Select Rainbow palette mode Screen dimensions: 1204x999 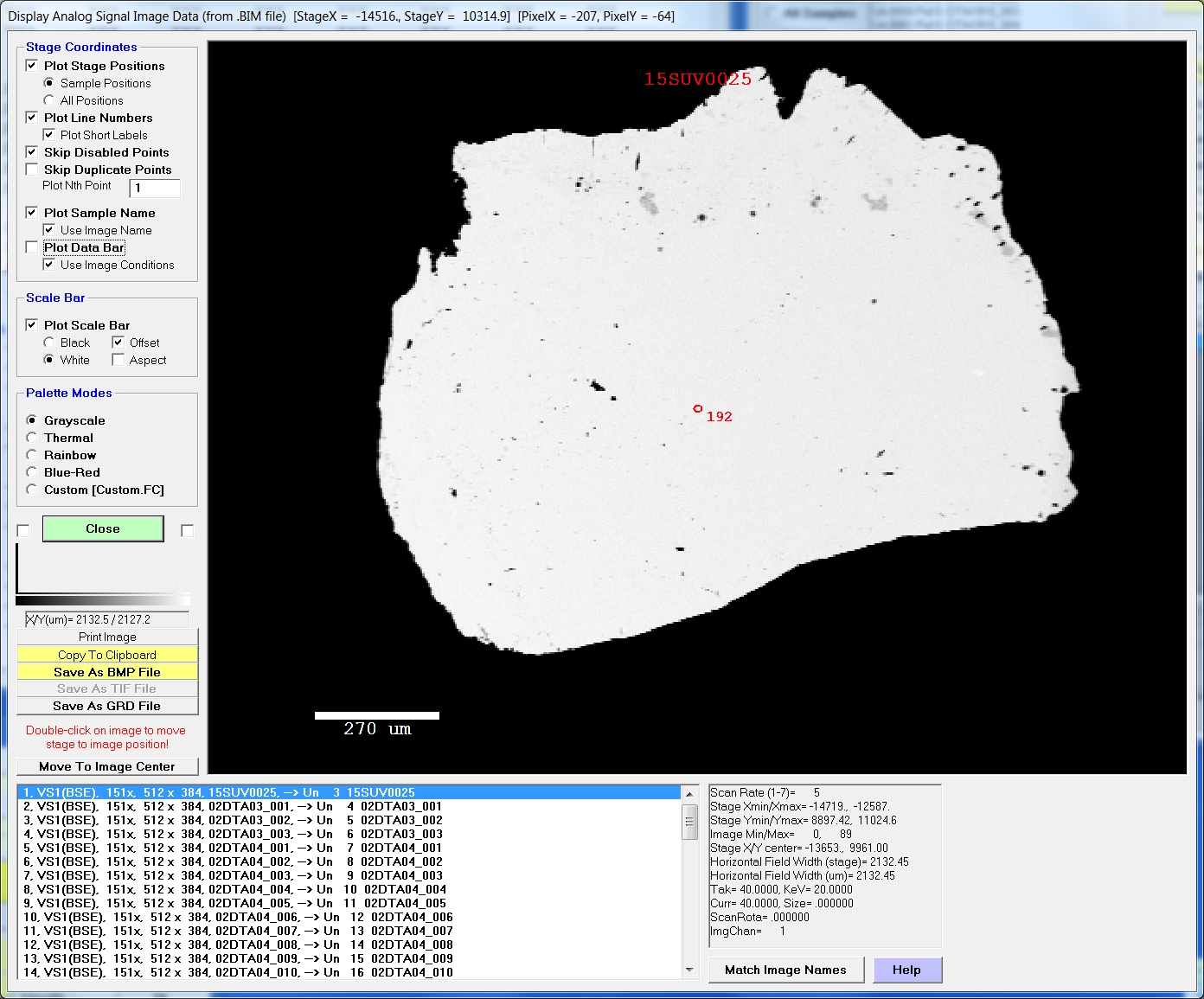32,455
